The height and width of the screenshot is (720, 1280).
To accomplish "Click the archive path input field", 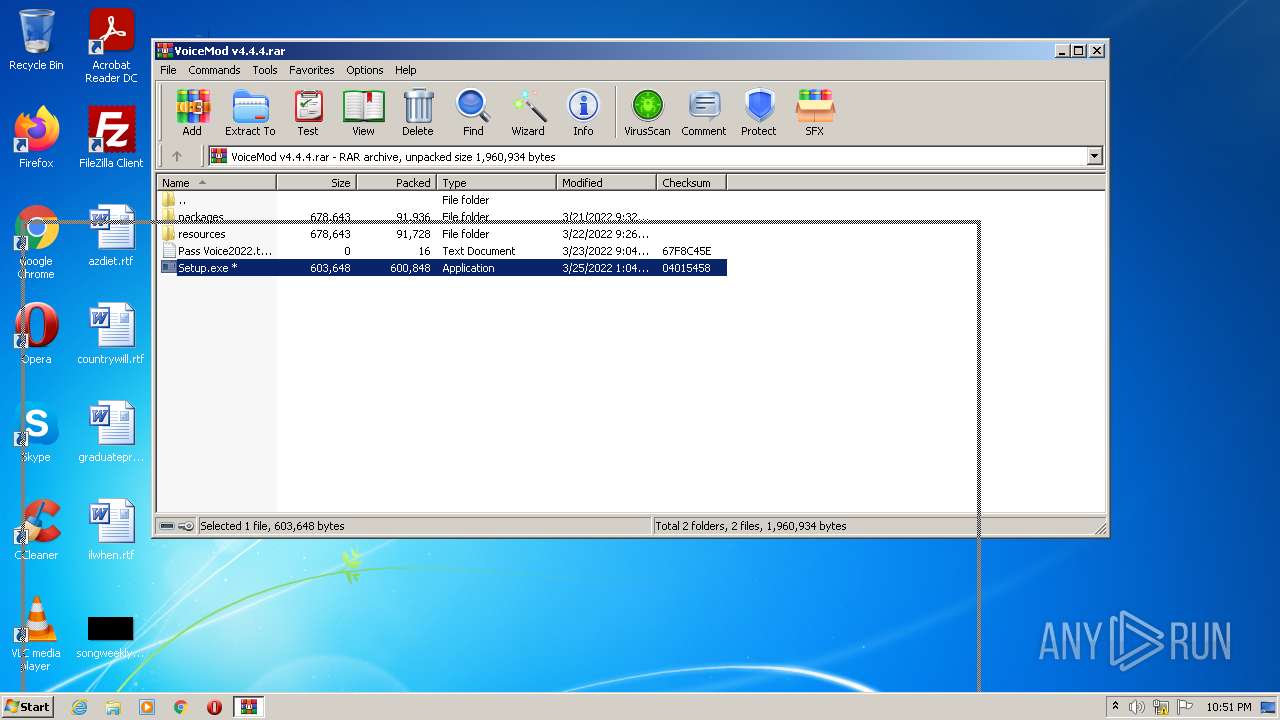I will tap(655, 156).
